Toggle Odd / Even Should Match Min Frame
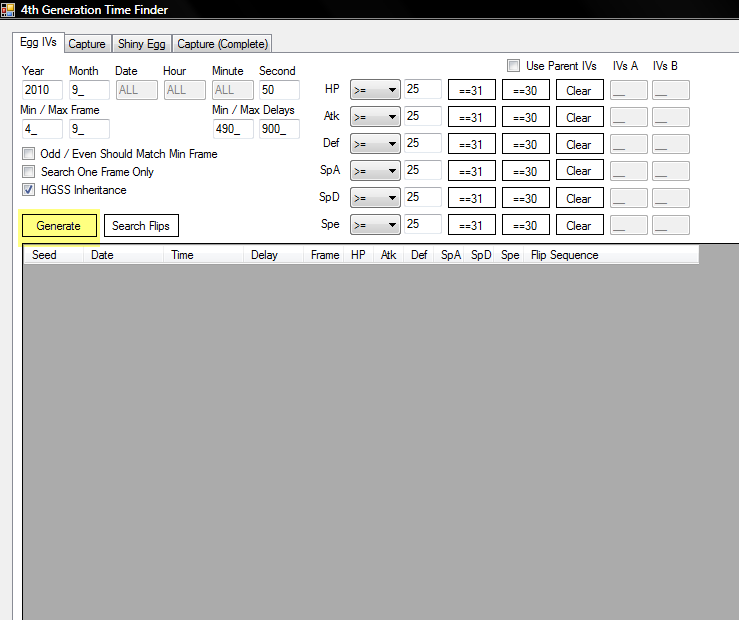Image resolution: width=739 pixels, height=620 pixels. (28, 154)
